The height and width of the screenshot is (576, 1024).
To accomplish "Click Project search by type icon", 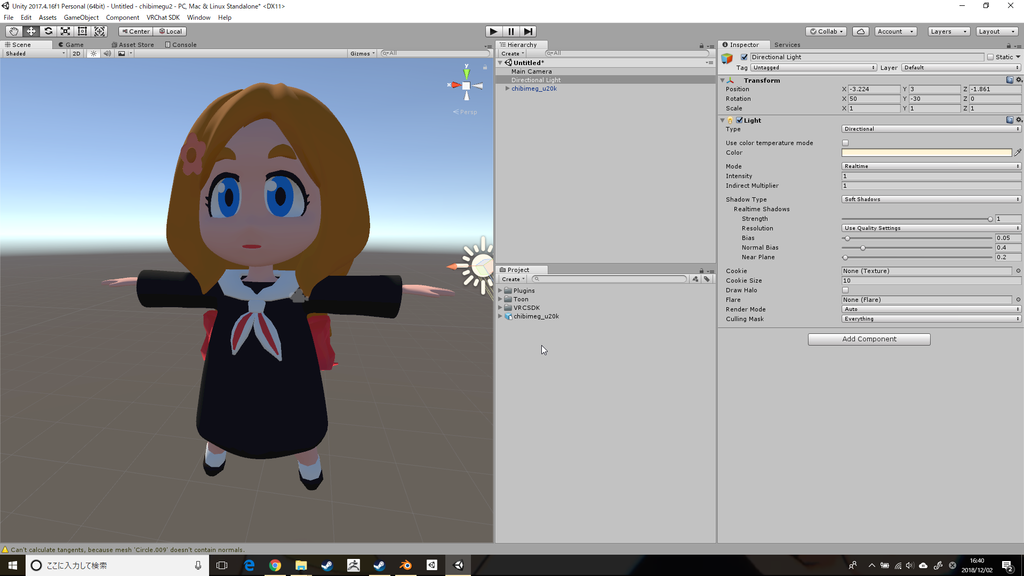I will coord(696,279).
